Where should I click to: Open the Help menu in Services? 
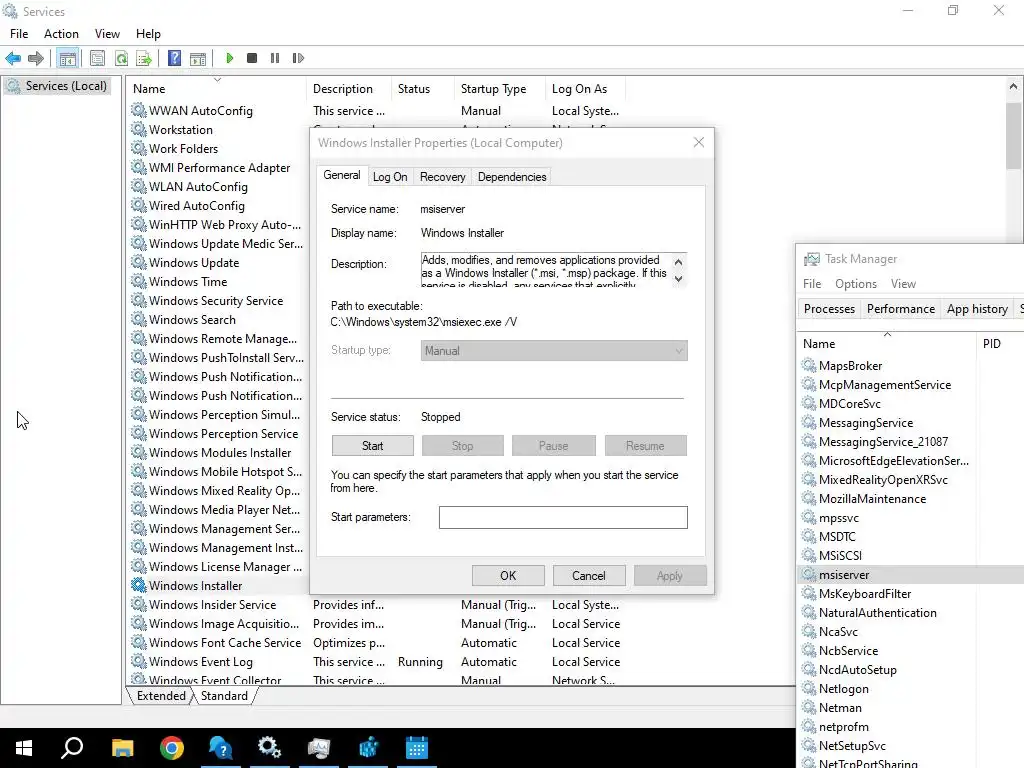click(x=148, y=34)
